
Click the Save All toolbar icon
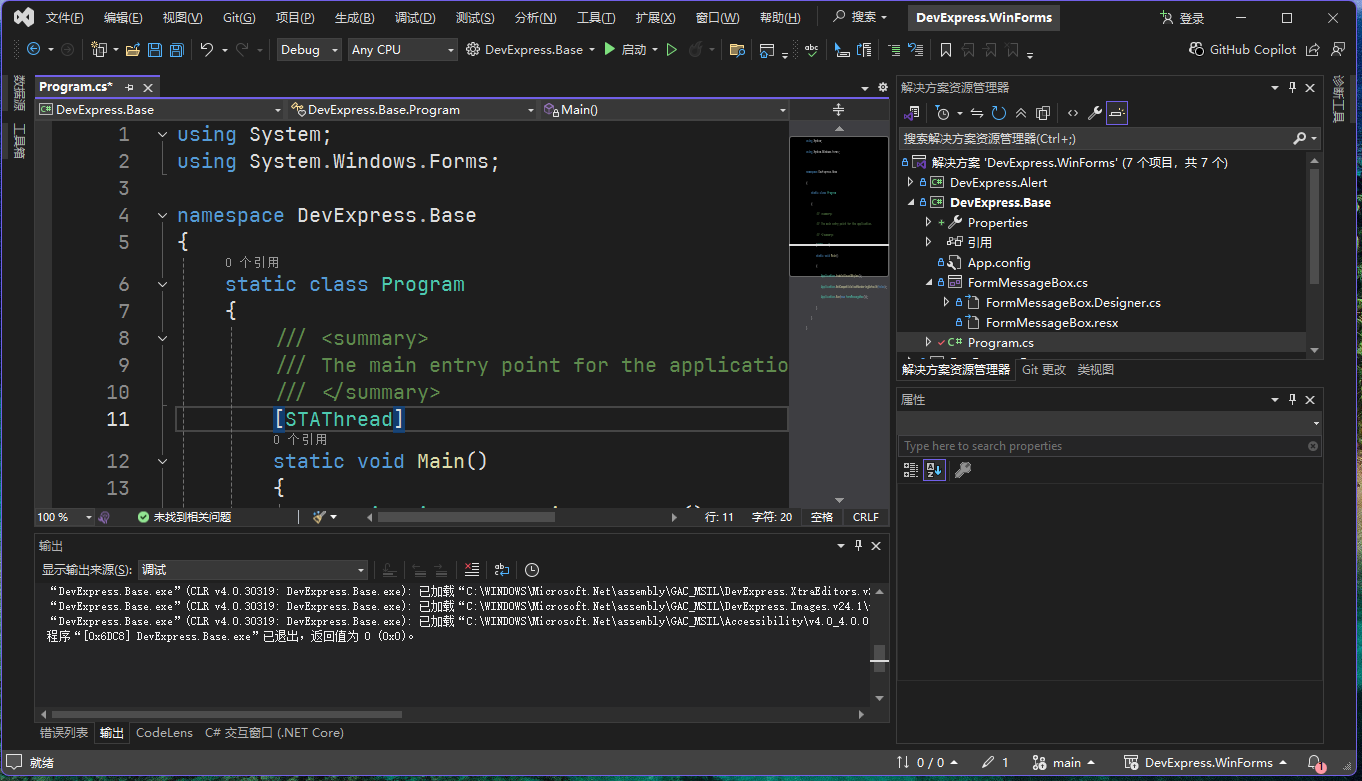(177, 50)
